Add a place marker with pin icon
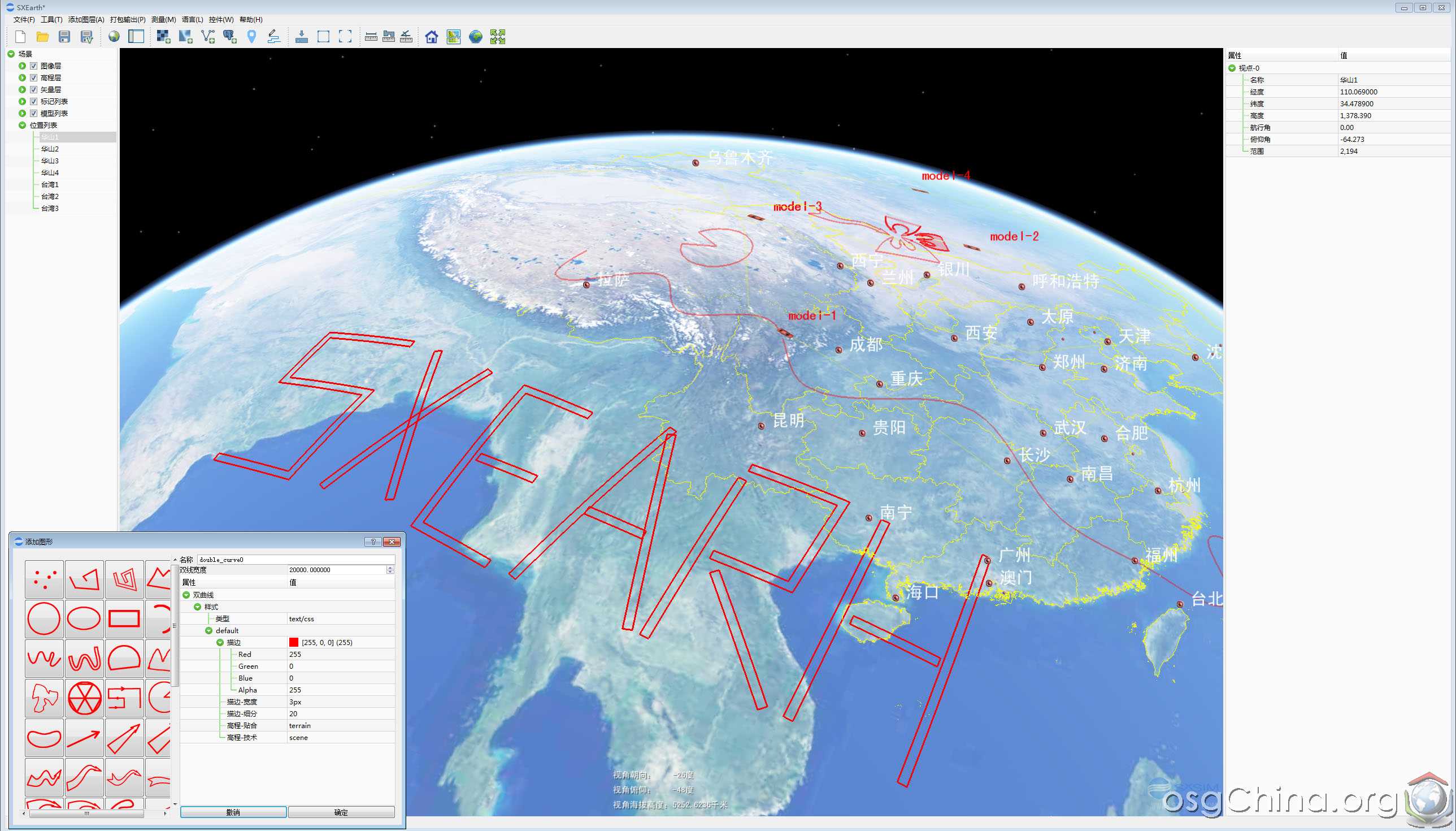The width and height of the screenshot is (1456, 831). 251,37
